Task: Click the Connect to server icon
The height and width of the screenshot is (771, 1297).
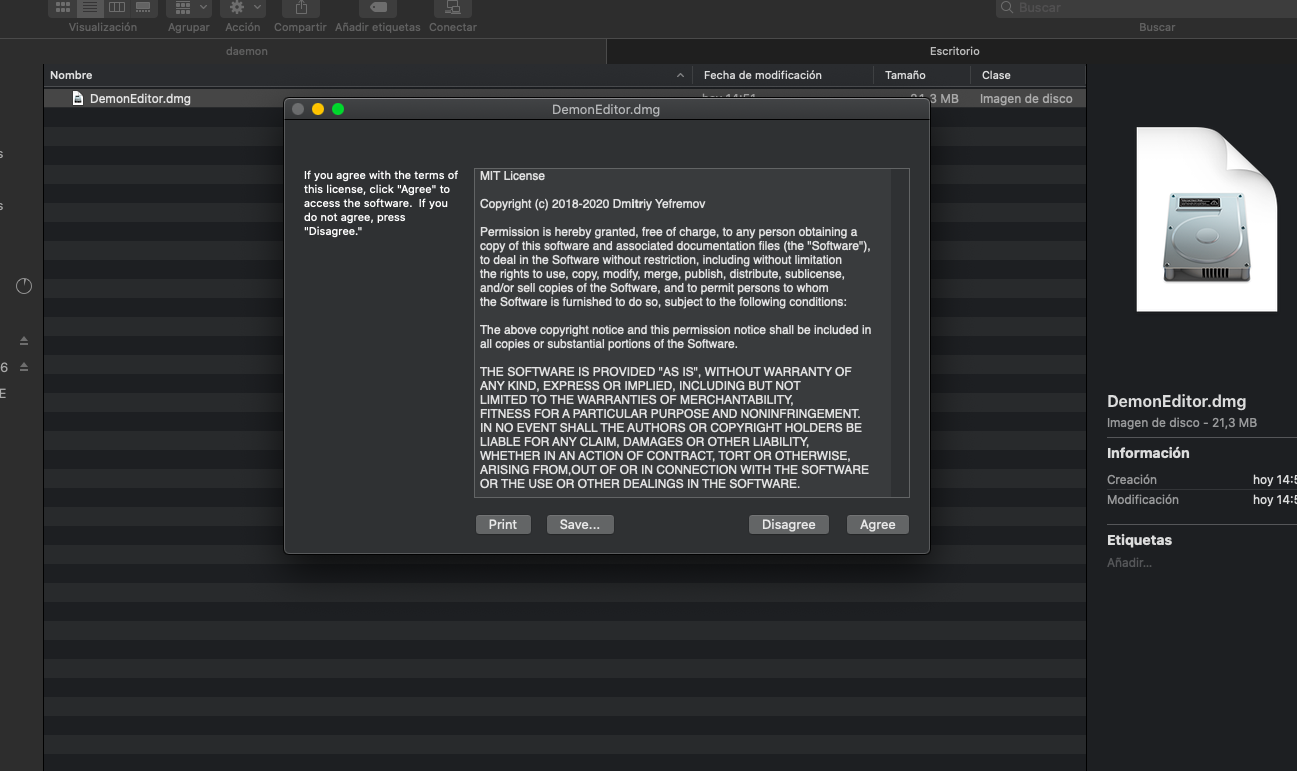Action: (x=452, y=7)
